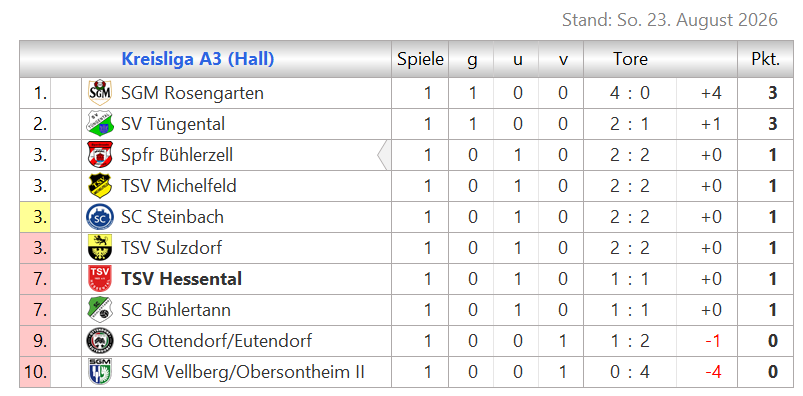Click the SC Steinbach blue round logo
803x396 pixels.
(99, 217)
